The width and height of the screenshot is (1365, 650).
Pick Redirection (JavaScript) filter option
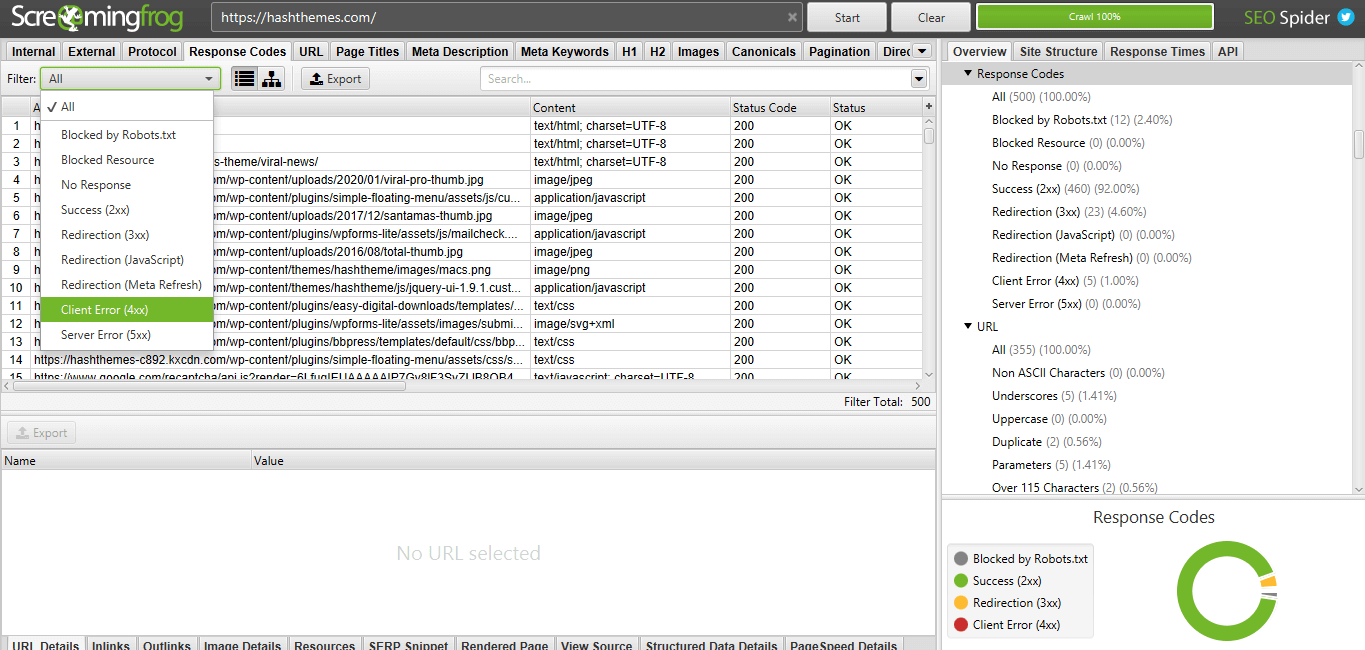pos(127,260)
